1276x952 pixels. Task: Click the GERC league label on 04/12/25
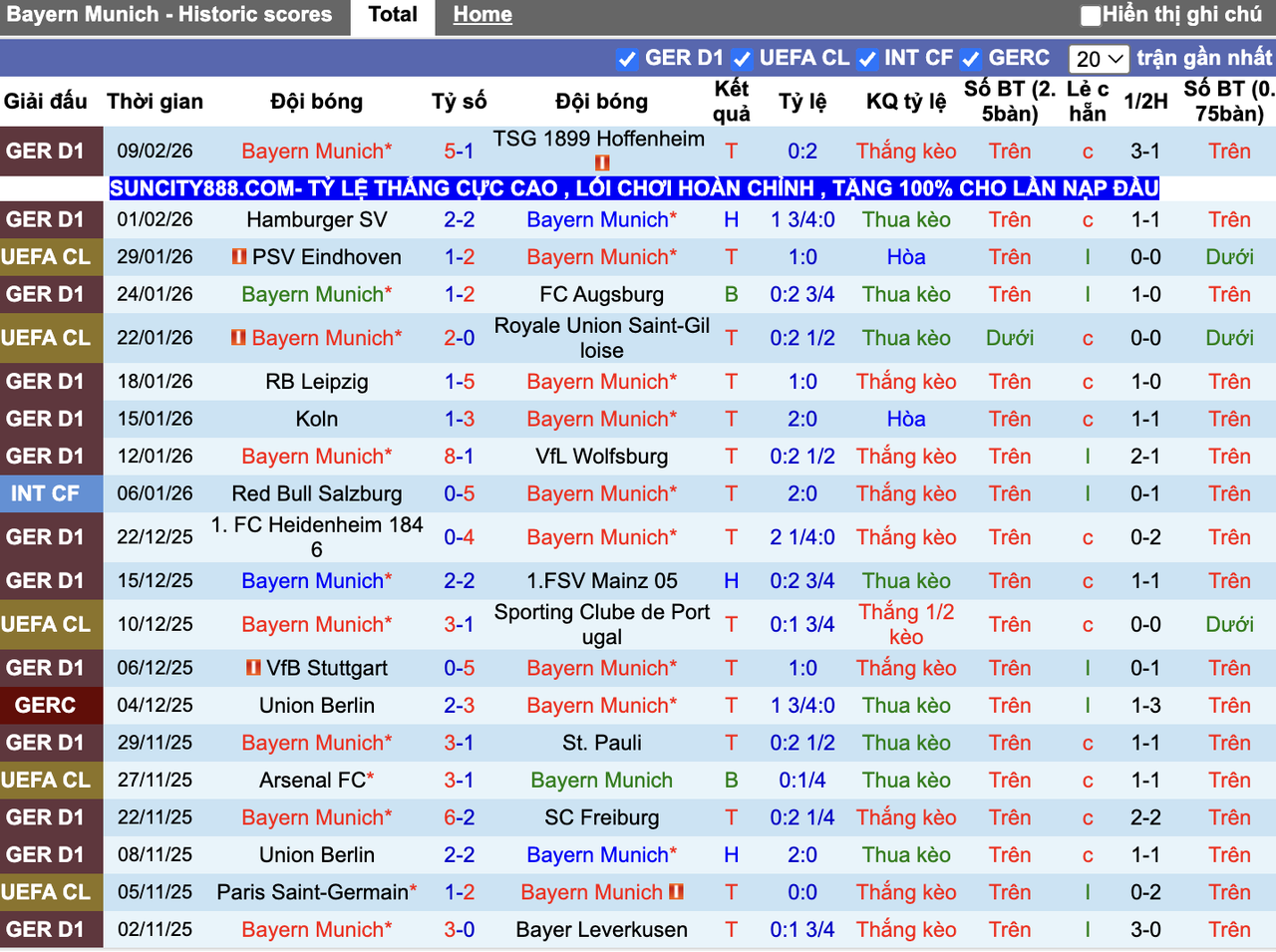(x=45, y=706)
